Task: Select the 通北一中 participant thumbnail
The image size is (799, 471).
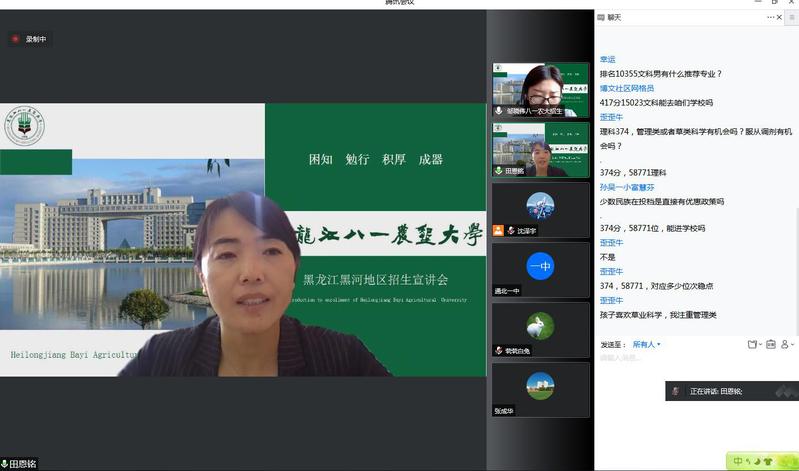Action: [540, 270]
